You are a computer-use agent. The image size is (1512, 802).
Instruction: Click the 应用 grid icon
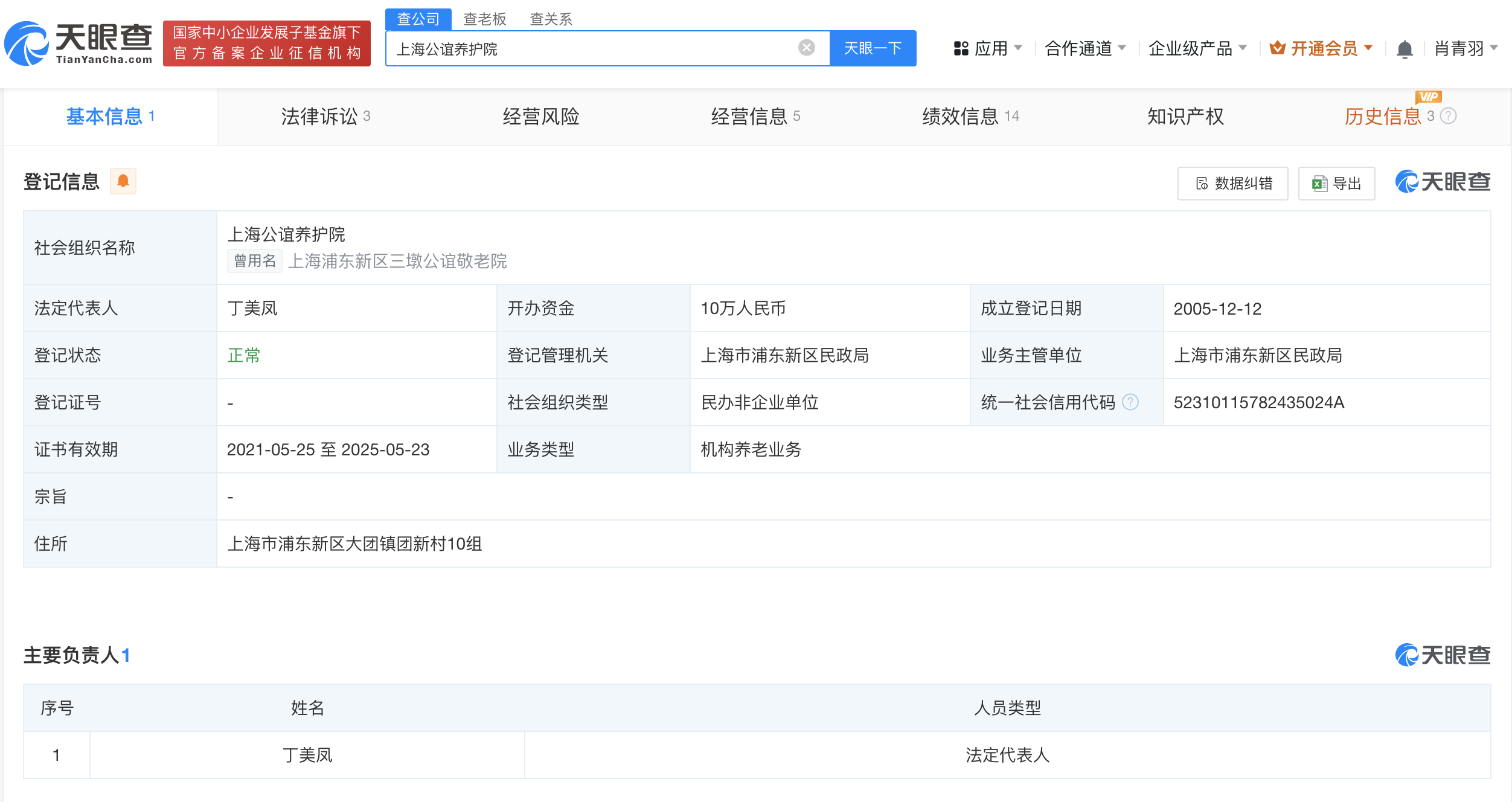point(961,48)
